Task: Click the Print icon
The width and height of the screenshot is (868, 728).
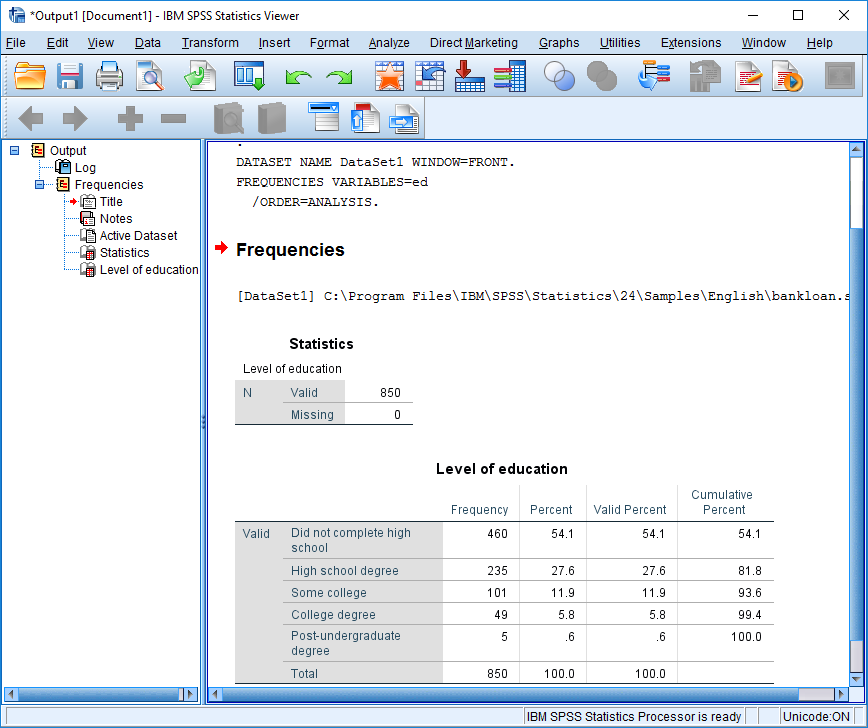Action: coord(109,76)
